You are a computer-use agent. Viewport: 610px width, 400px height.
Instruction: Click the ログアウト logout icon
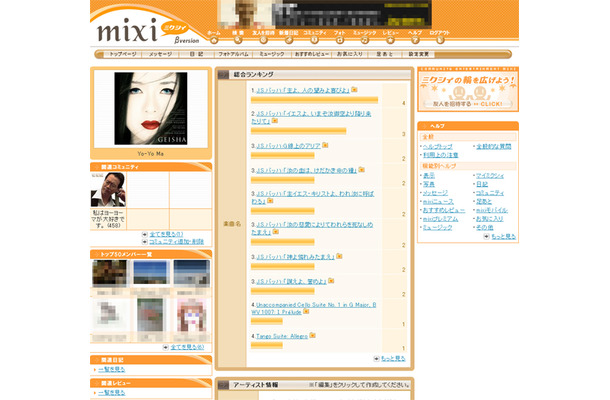(440, 40)
